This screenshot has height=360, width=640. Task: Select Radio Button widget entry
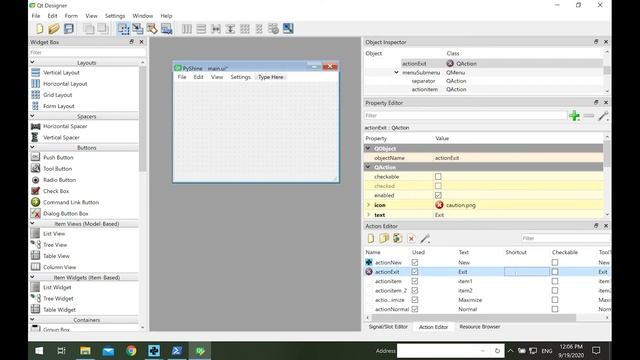[x=59, y=180]
